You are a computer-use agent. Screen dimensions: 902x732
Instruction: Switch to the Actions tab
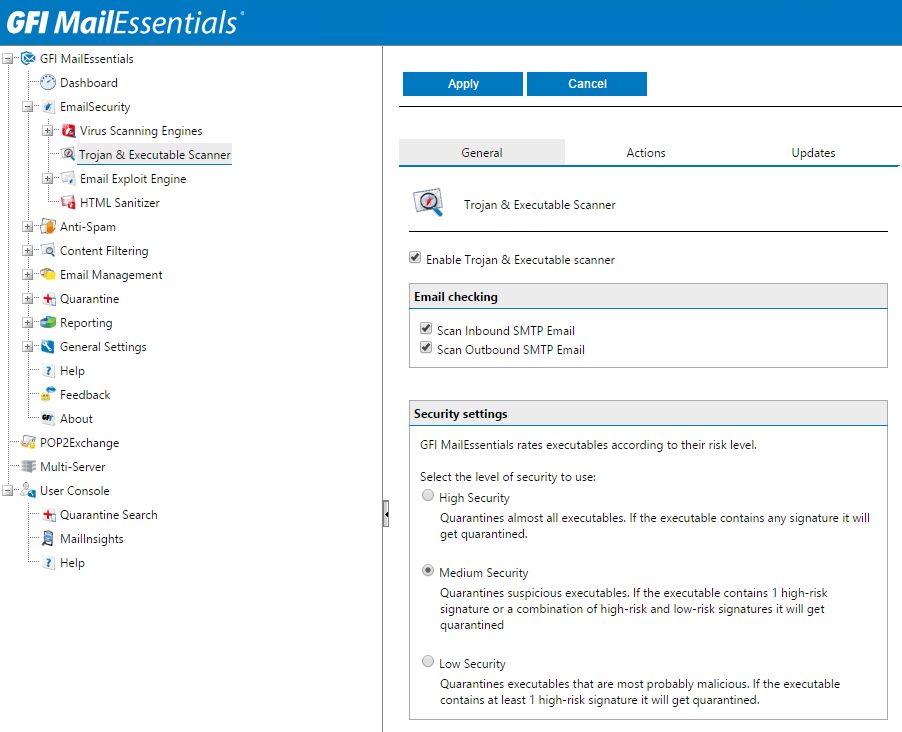tap(646, 152)
